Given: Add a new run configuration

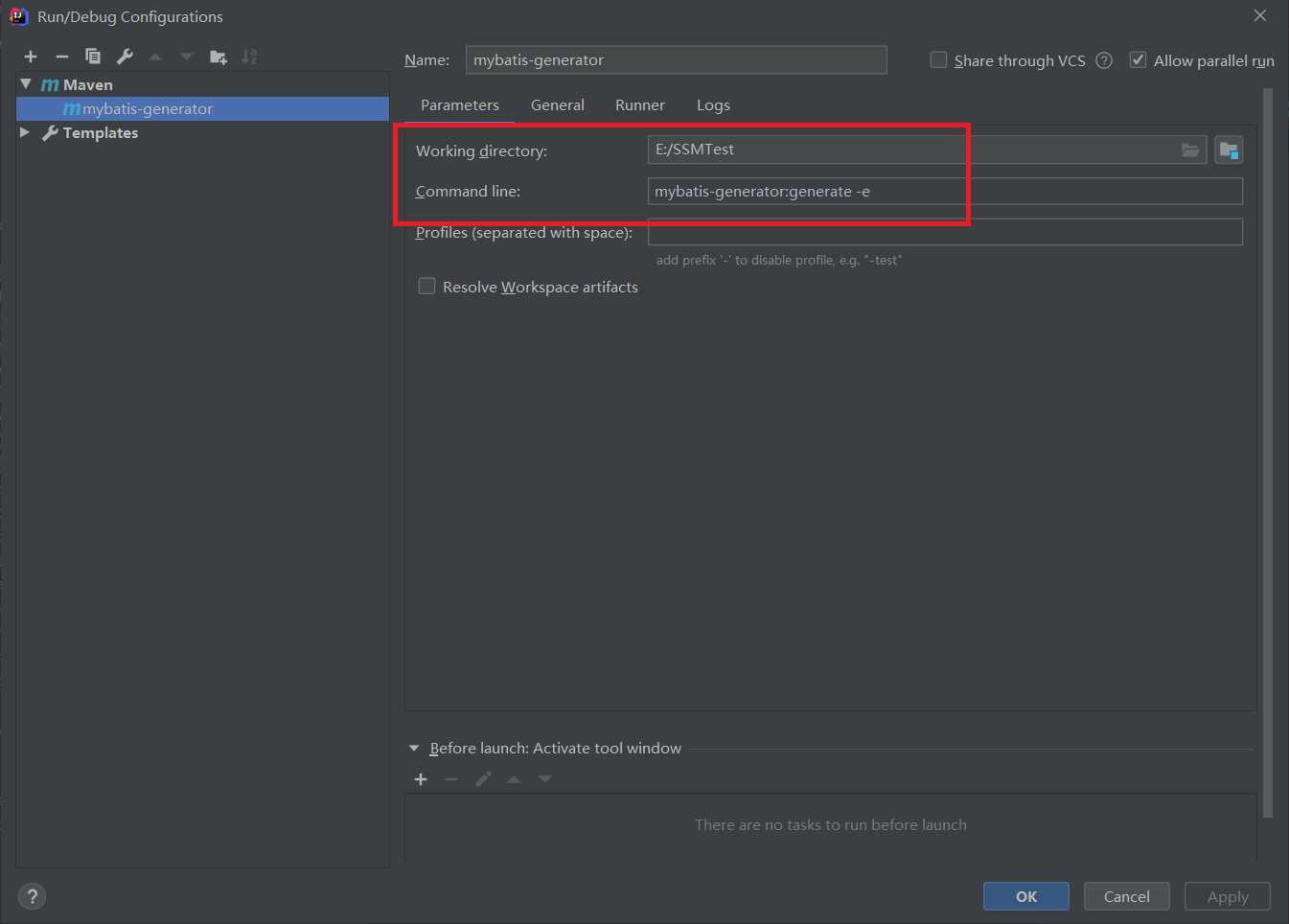Looking at the screenshot, I should (x=31, y=57).
